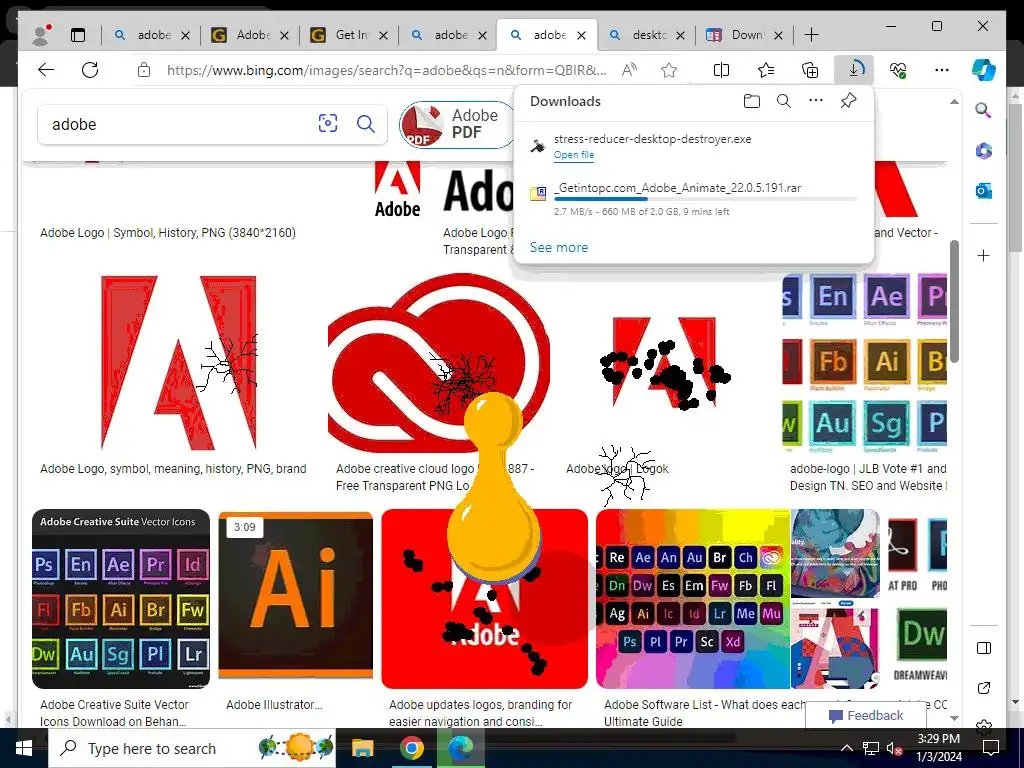This screenshot has width=1024, height=768.
Task: Reload the page with the refresh icon
Action: pyautogui.click(x=89, y=70)
